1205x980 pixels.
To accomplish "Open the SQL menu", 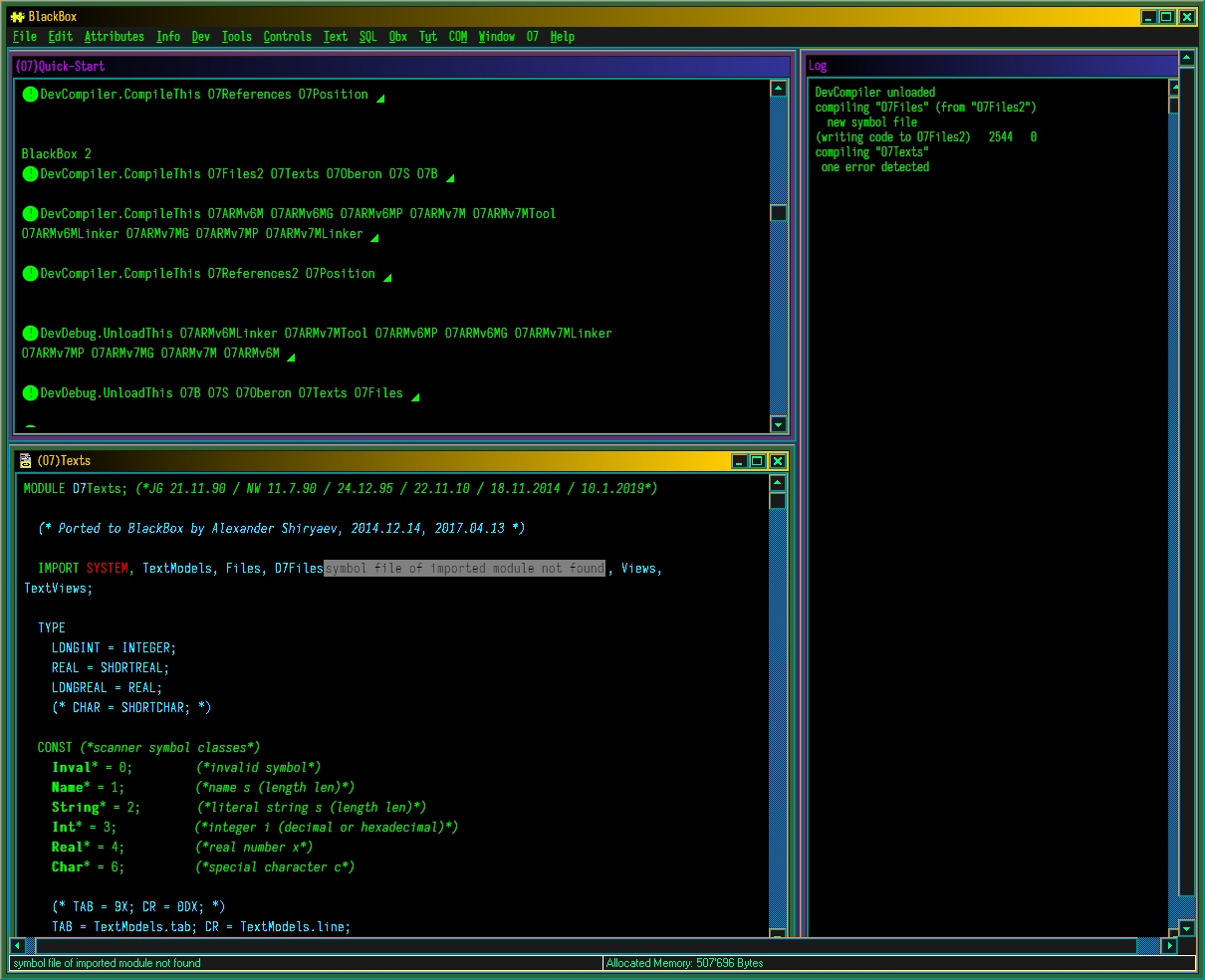I will tap(367, 37).
